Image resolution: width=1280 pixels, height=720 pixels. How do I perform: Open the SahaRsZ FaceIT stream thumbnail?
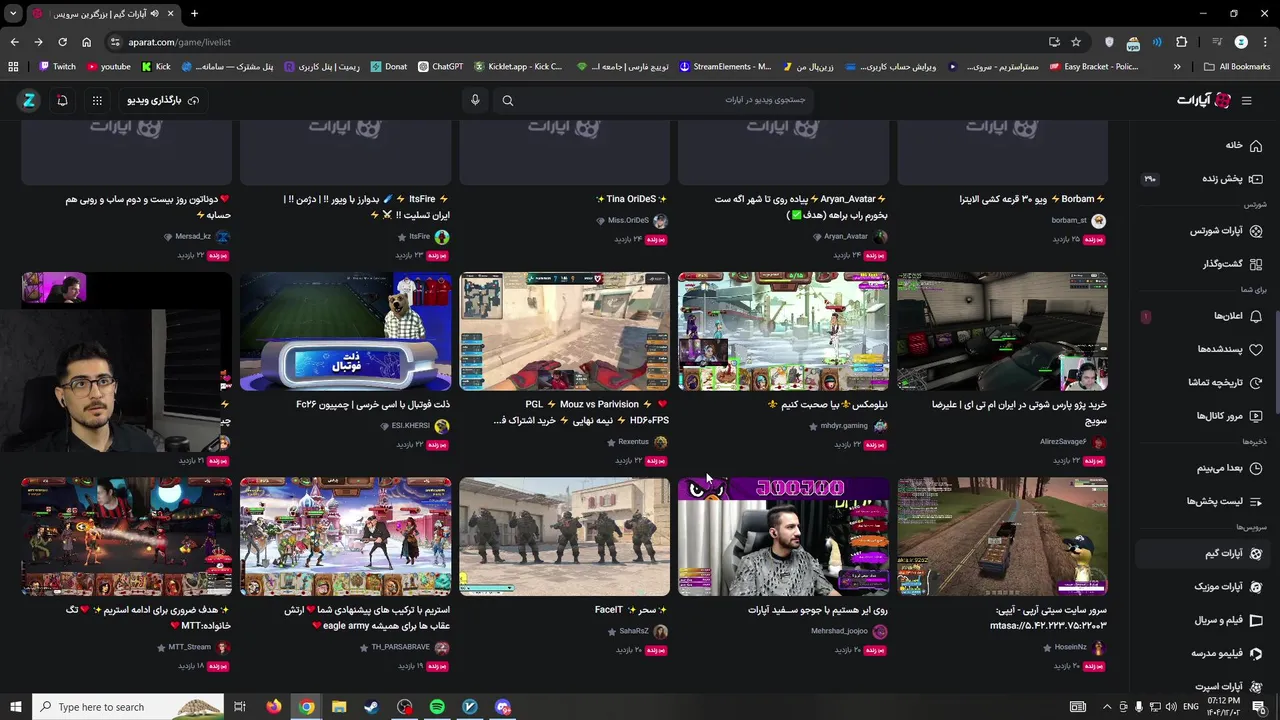564,537
